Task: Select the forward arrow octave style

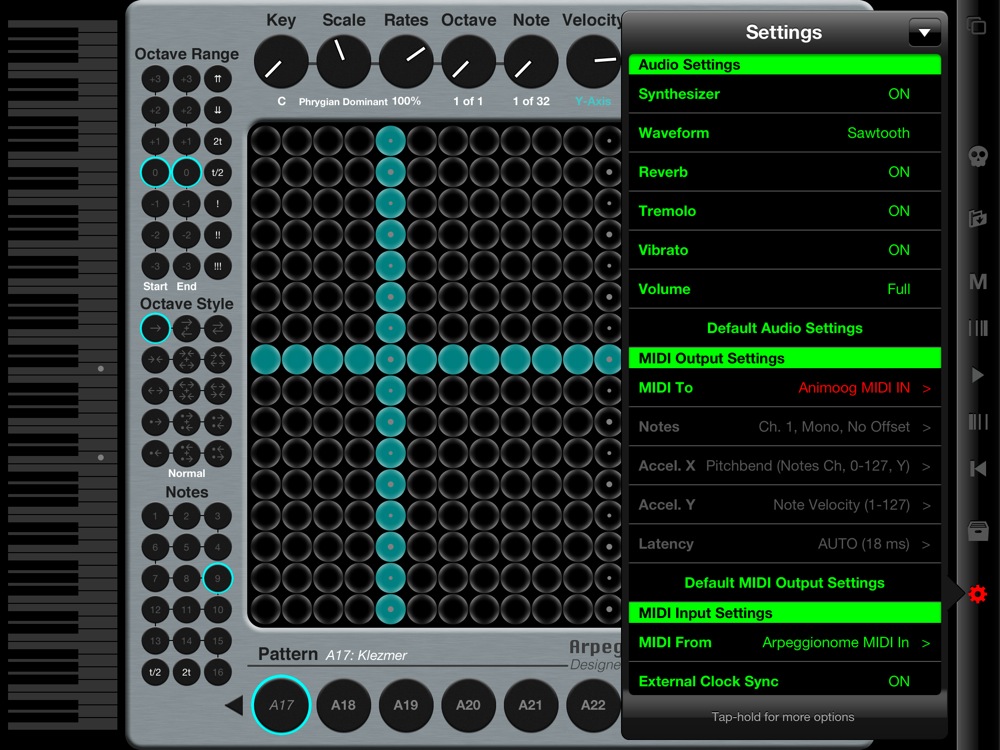Action: pyautogui.click(x=155, y=328)
